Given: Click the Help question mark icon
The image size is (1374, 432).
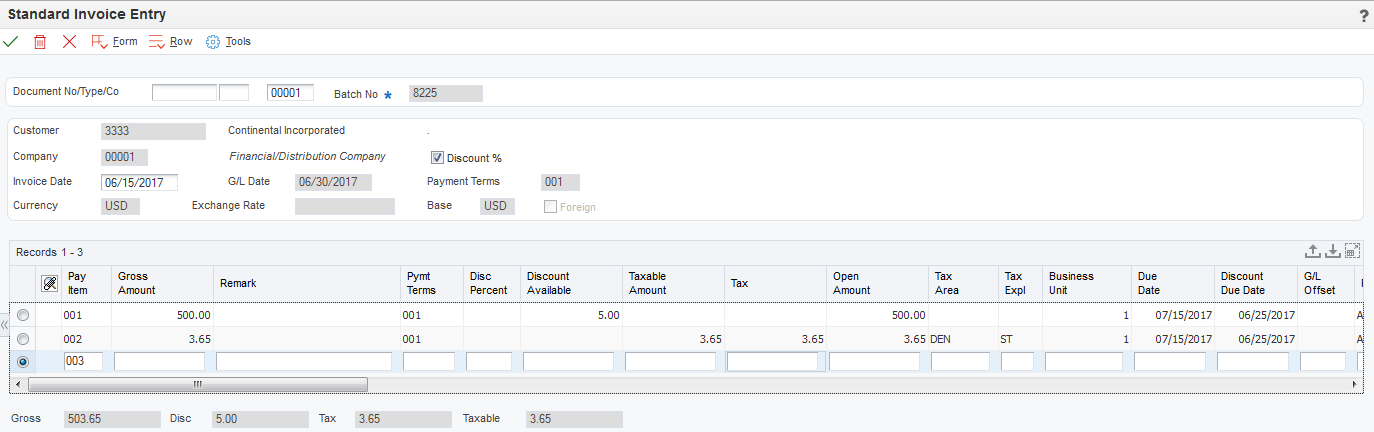Looking at the screenshot, I should 1364,16.
